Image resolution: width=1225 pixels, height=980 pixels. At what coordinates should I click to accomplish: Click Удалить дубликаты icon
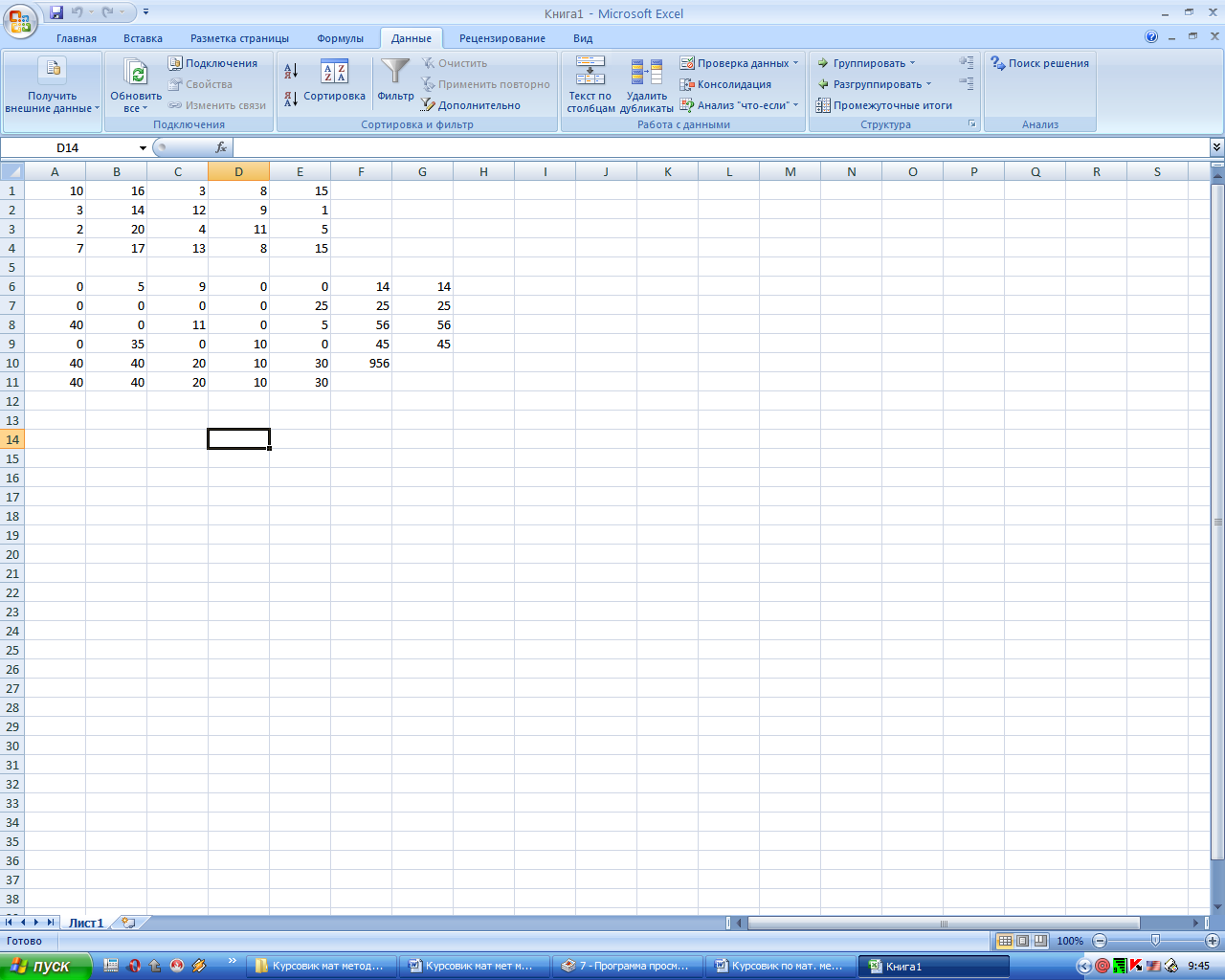point(647,72)
